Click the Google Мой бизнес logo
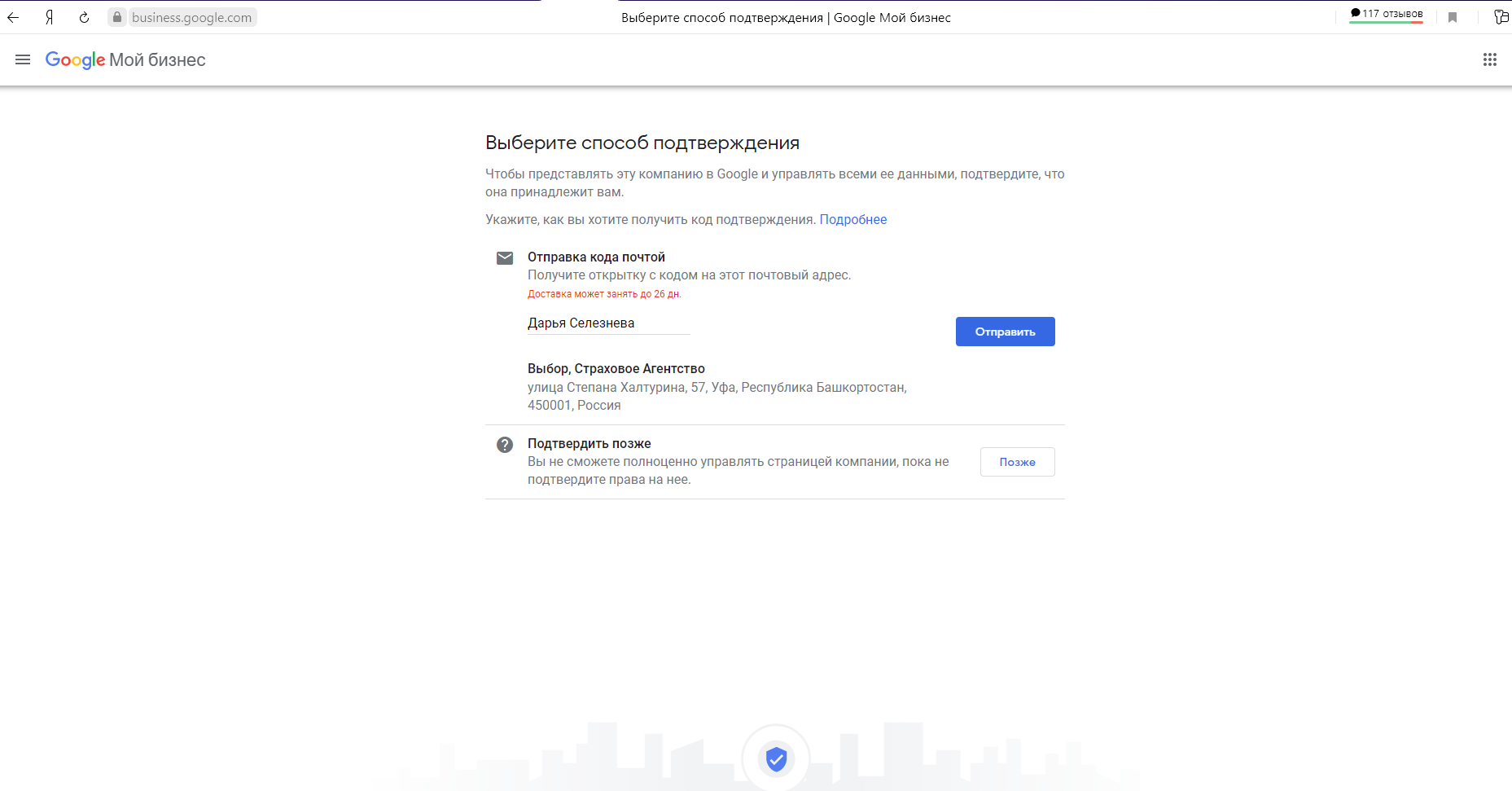 click(x=125, y=60)
